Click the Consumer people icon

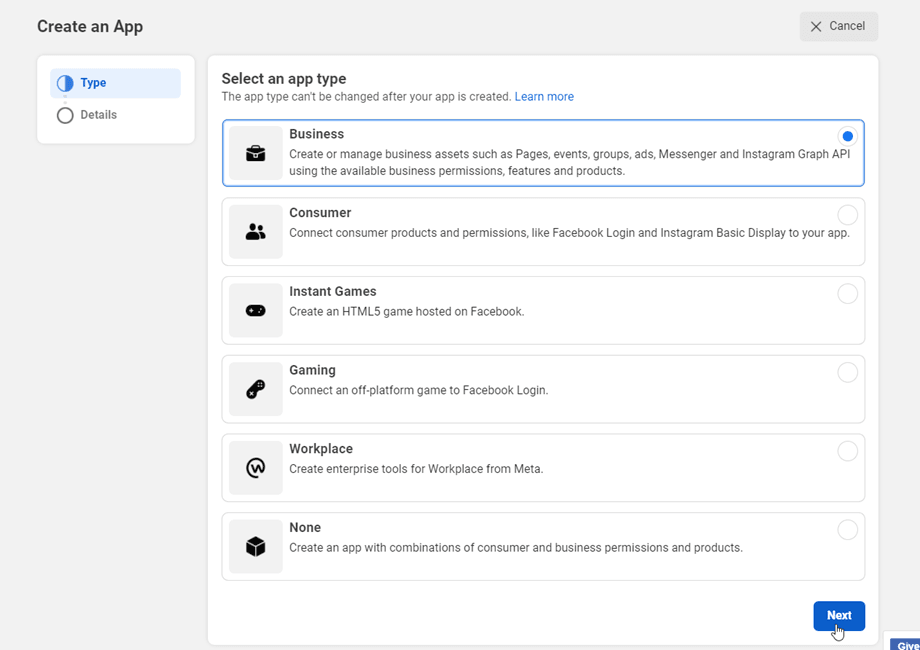click(256, 232)
